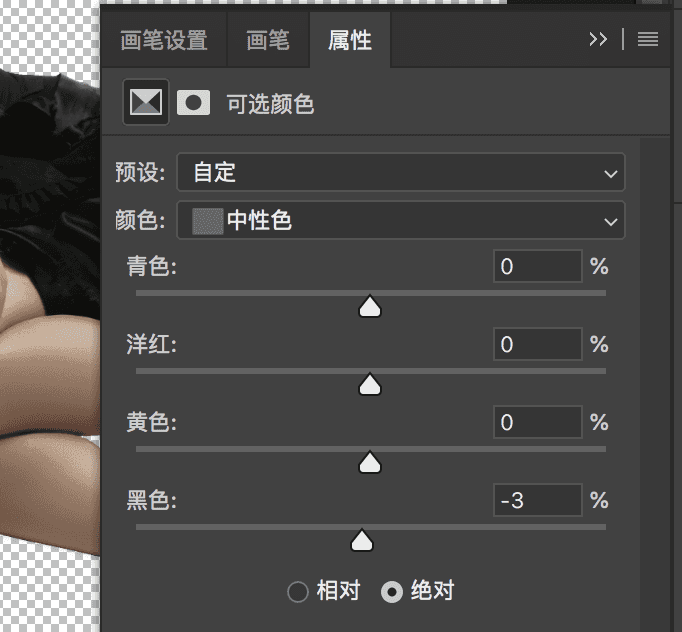Screen dimensions: 682x632
Task: Switch to the 画笔设置 tab
Action: point(164,40)
